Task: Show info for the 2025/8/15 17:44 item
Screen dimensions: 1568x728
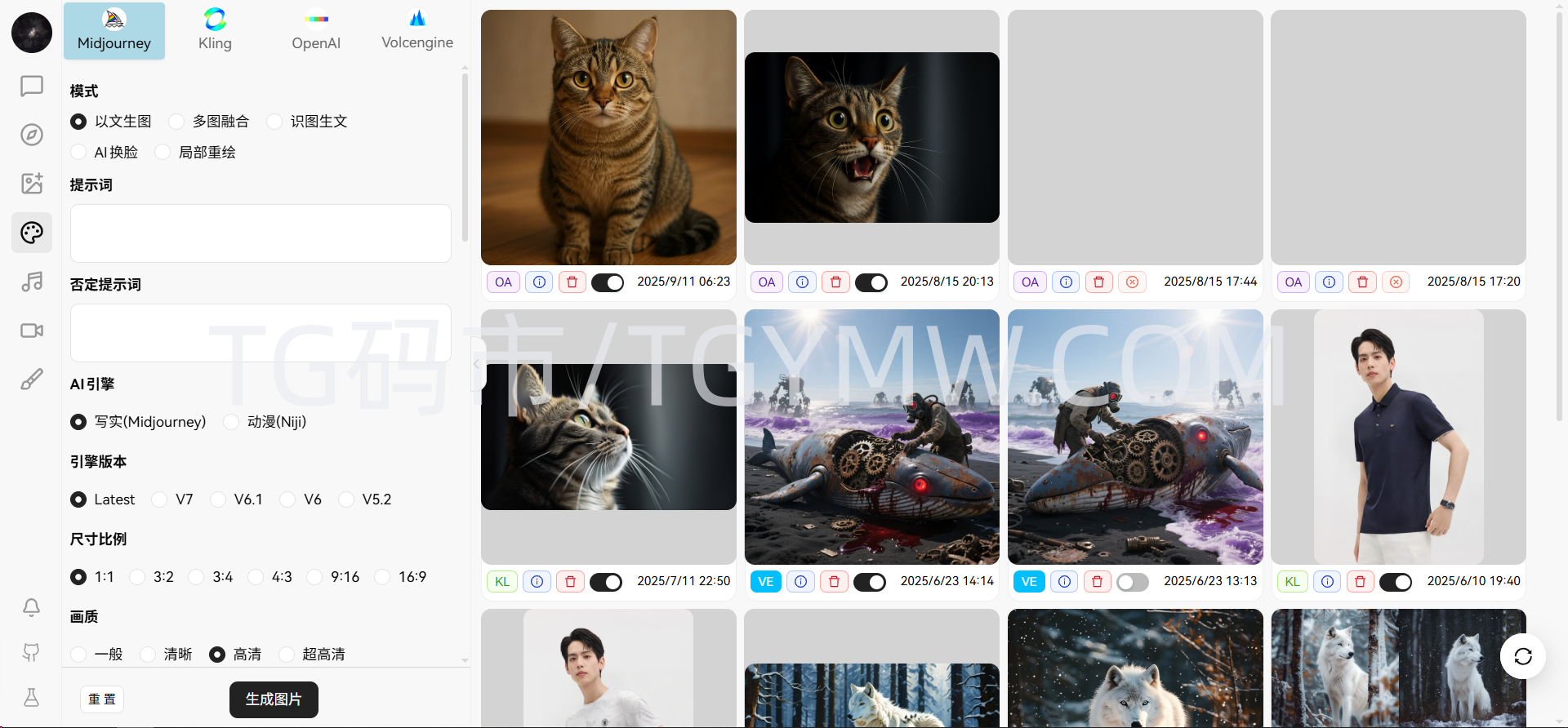Action: click(1066, 282)
